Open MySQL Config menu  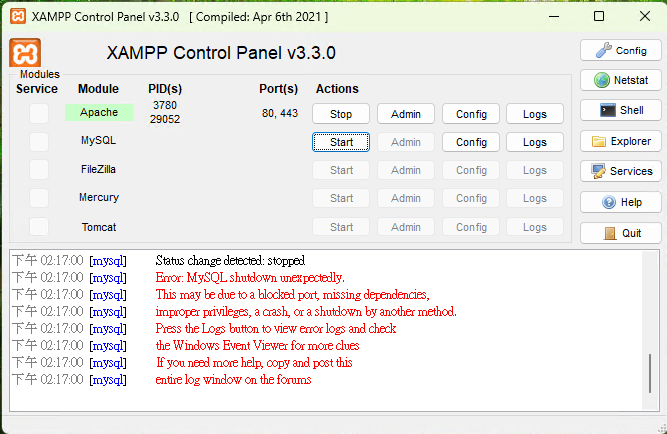click(471, 142)
